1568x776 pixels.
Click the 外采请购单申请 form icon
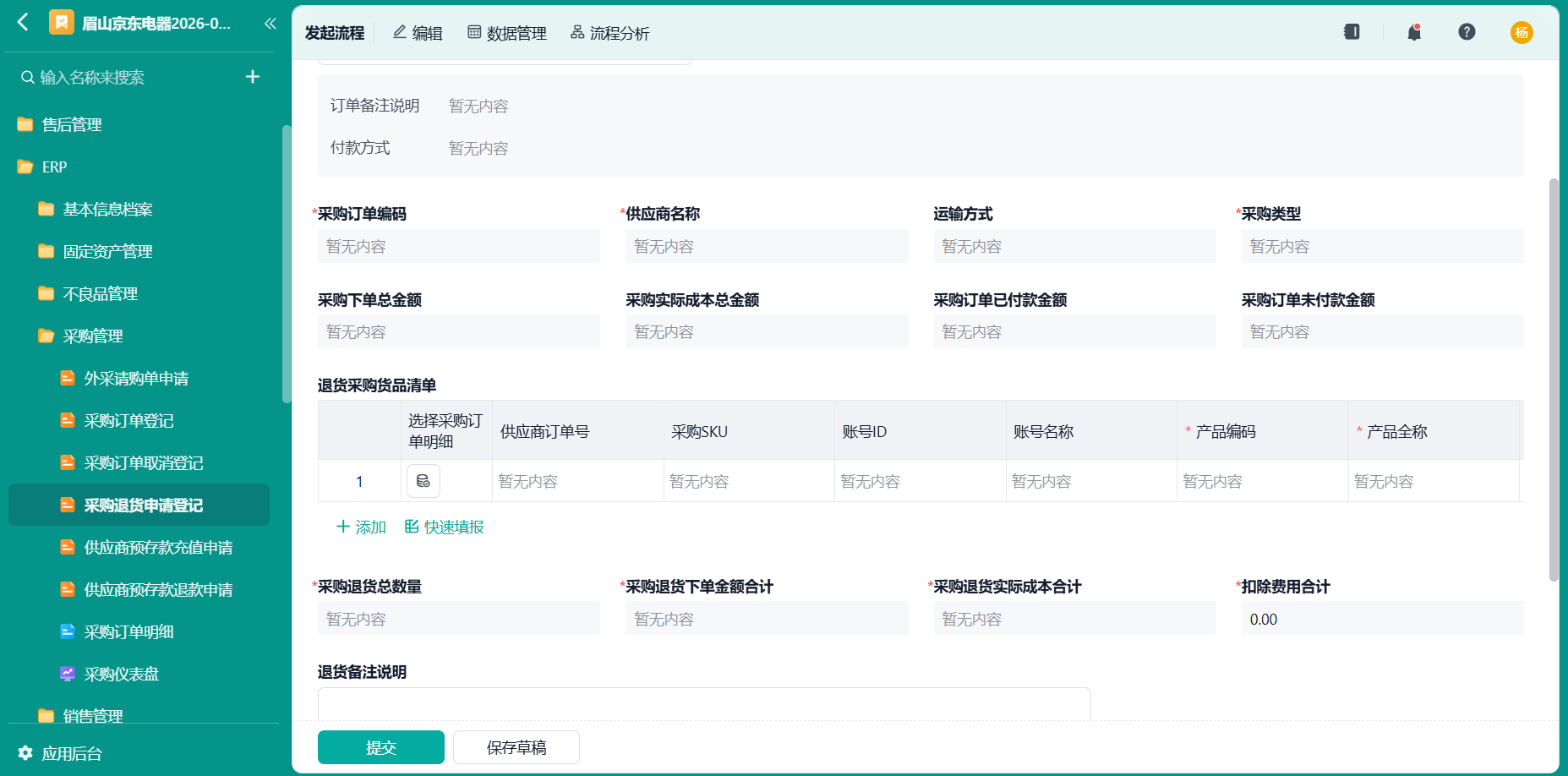tap(68, 378)
